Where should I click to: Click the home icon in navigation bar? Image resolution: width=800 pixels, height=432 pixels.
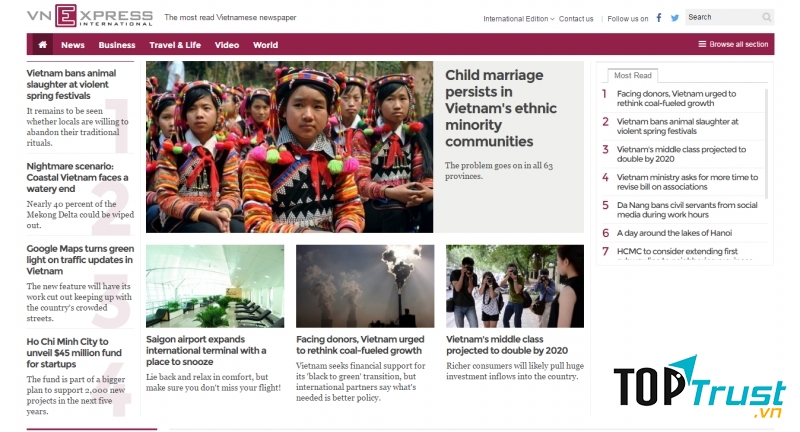(x=42, y=44)
